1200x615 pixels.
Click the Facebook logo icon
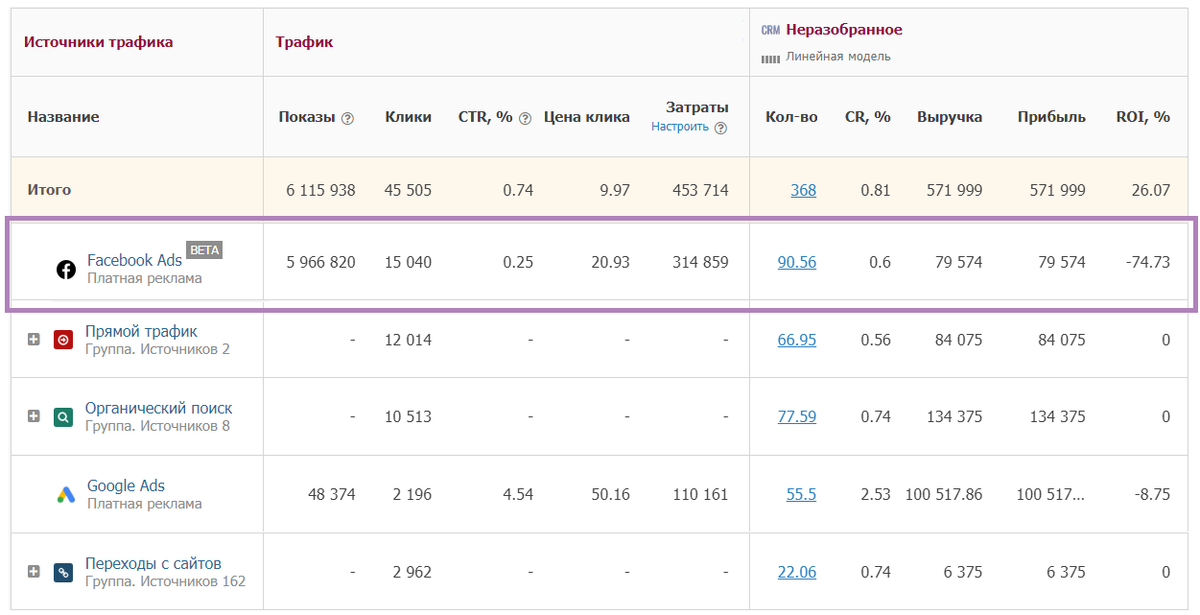point(66,269)
